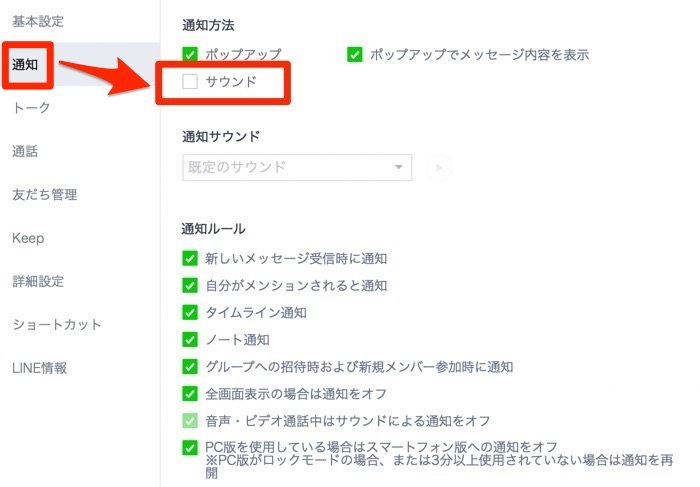Play the notification sound preview
Viewport: 700px width, 487px height.
[438, 168]
